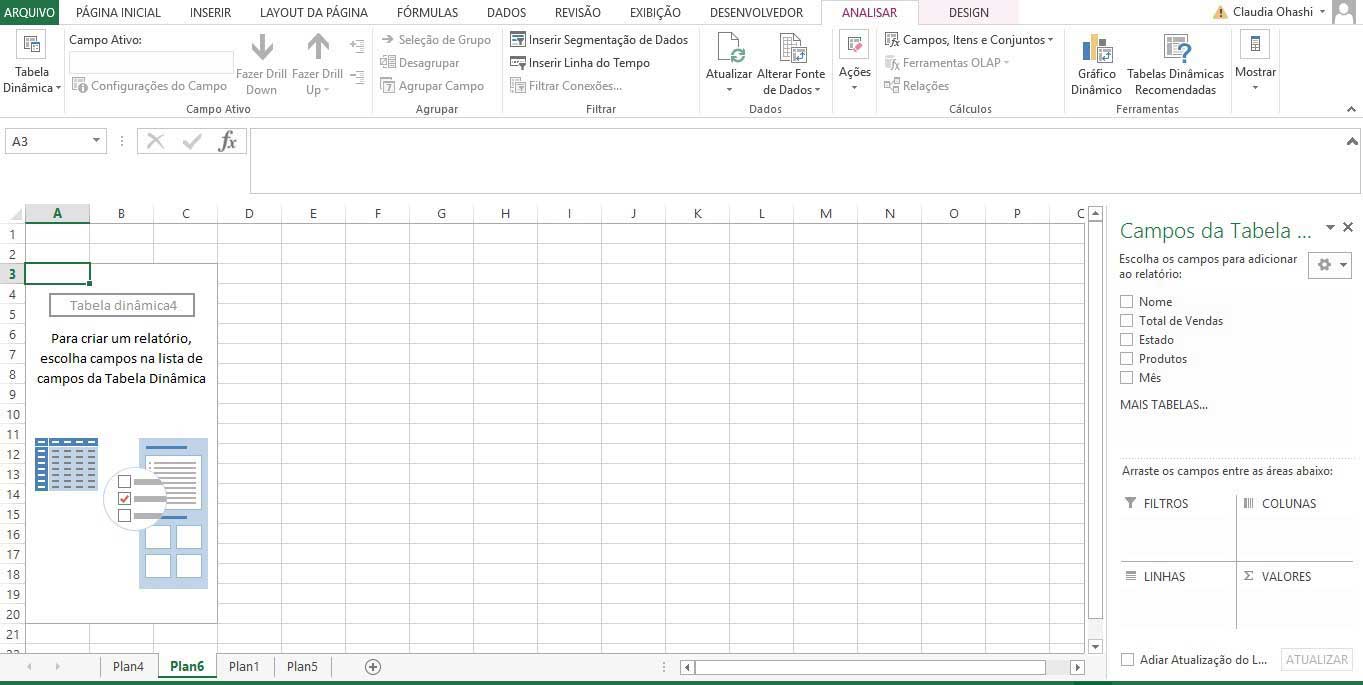Add a new sheet with plus icon
Image resolution: width=1363 pixels, height=685 pixels.
373,667
